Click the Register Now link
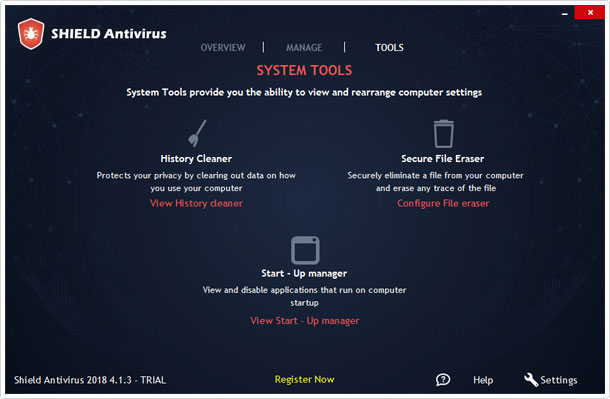This screenshot has width=610, height=399. coord(305,379)
